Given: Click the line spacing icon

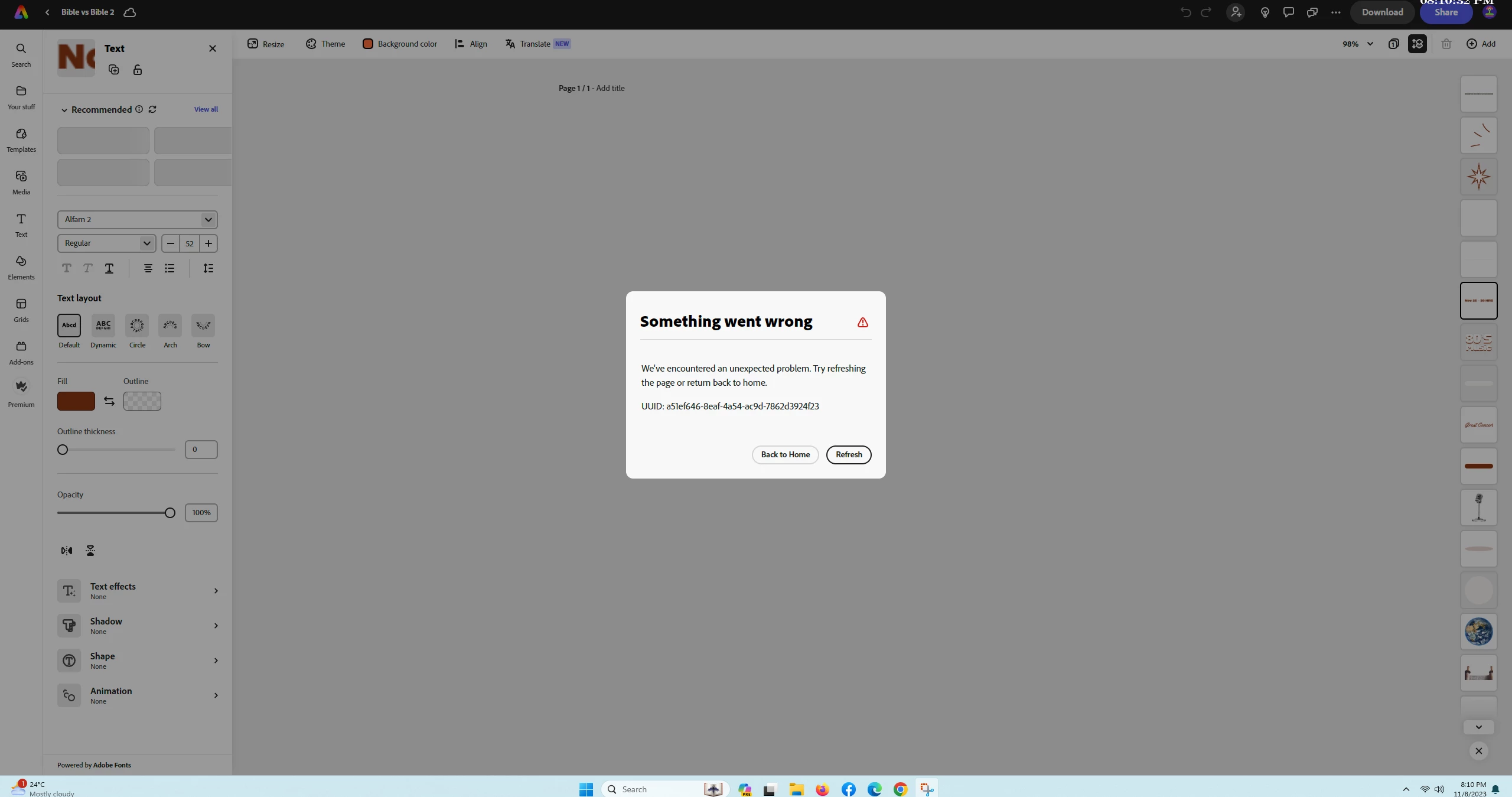Looking at the screenshot, I should [208, 268].
